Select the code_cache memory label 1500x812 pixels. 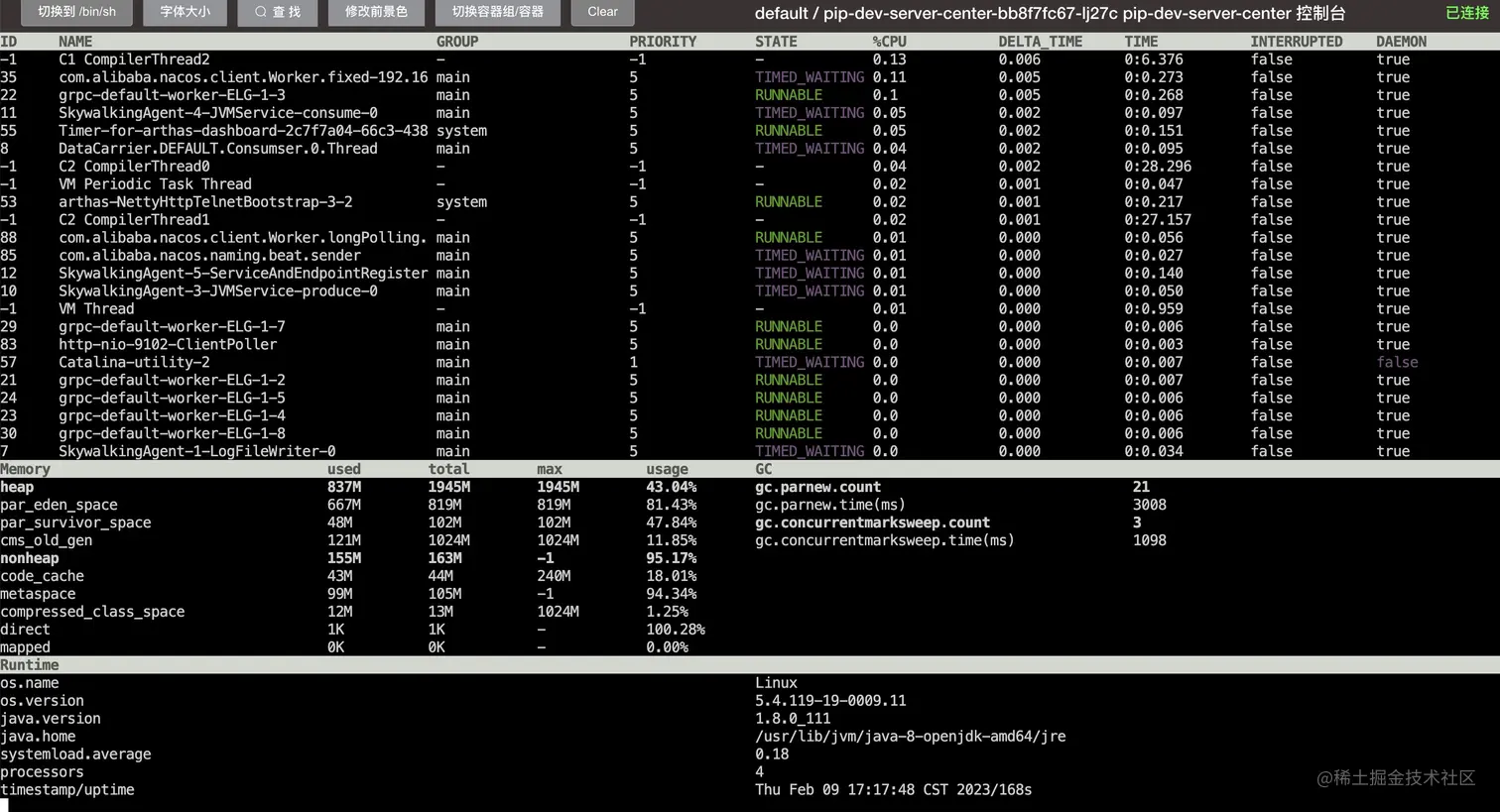point(42,577)
